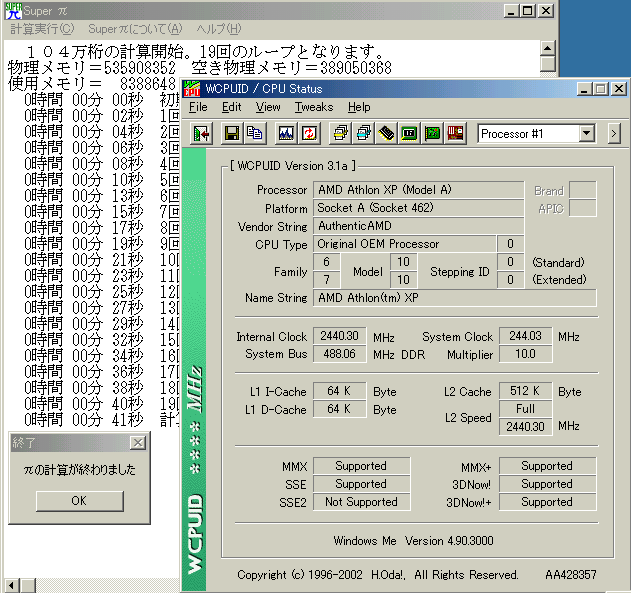Click the copy documents icon
This screenshot has height=593, width=631.
tap(255, 133)
